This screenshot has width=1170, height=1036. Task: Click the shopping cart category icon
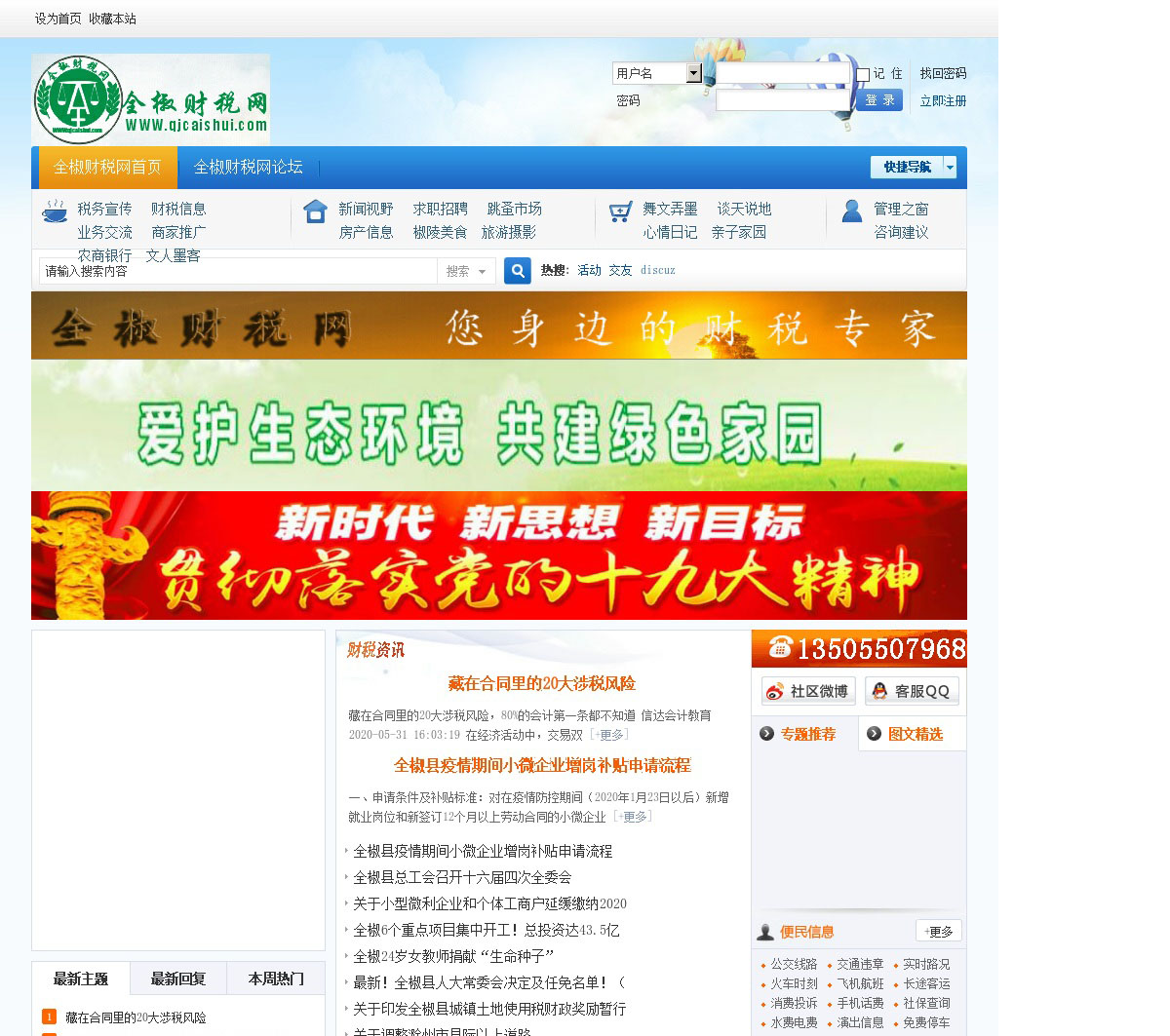(620, 211)
